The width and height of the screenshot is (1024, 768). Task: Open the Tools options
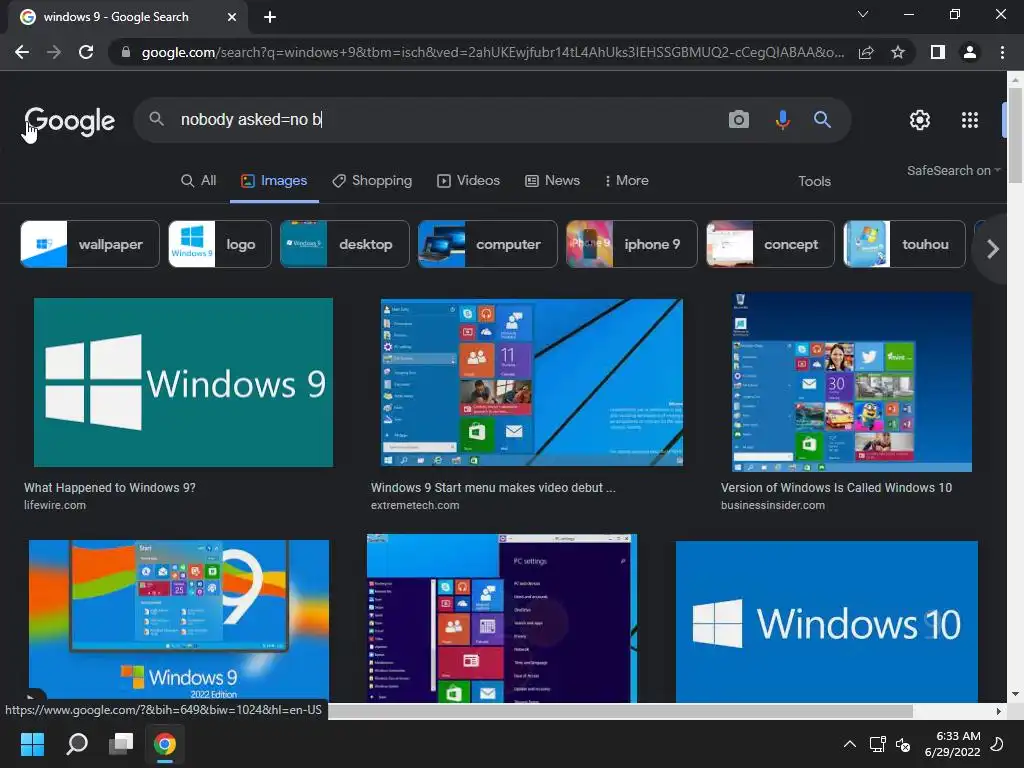pyautogui.click(x=814, y=182)
